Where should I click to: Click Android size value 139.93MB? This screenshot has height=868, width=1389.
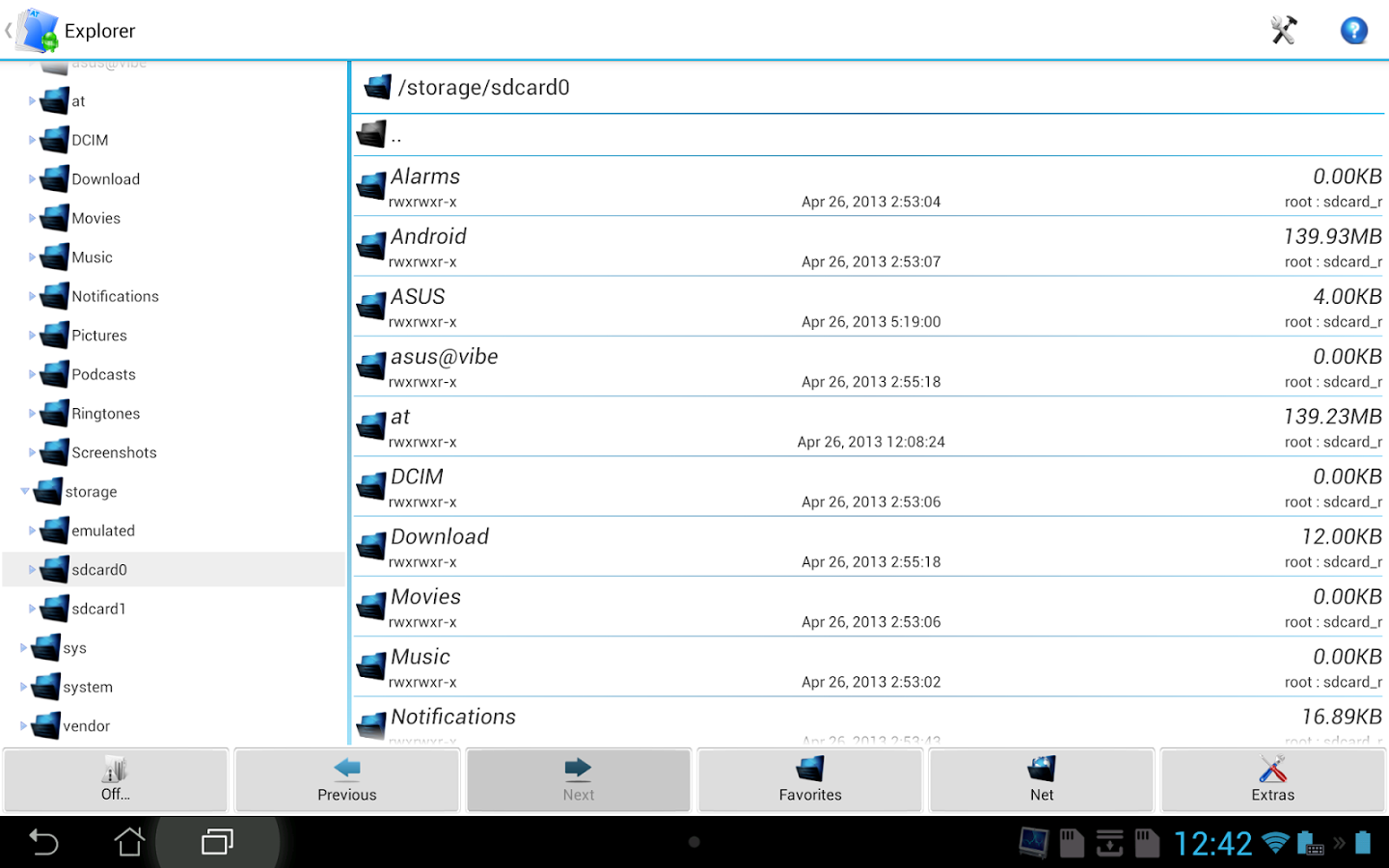1332,236
